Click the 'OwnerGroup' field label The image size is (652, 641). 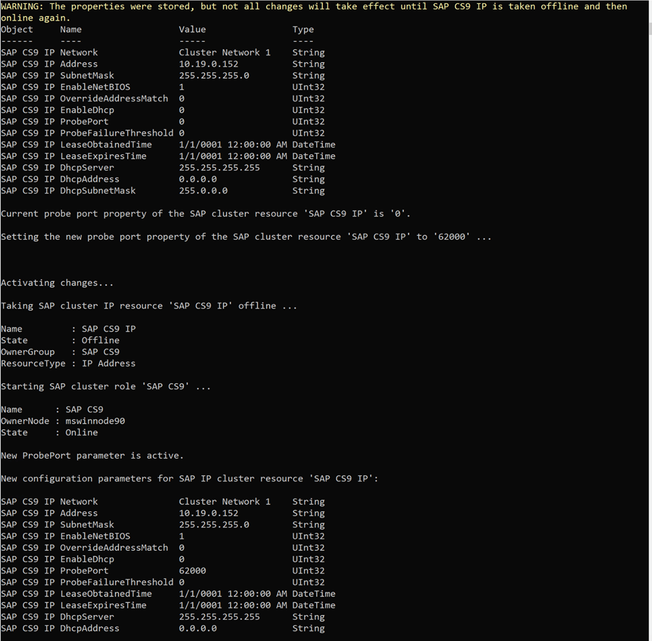(28, 352)
